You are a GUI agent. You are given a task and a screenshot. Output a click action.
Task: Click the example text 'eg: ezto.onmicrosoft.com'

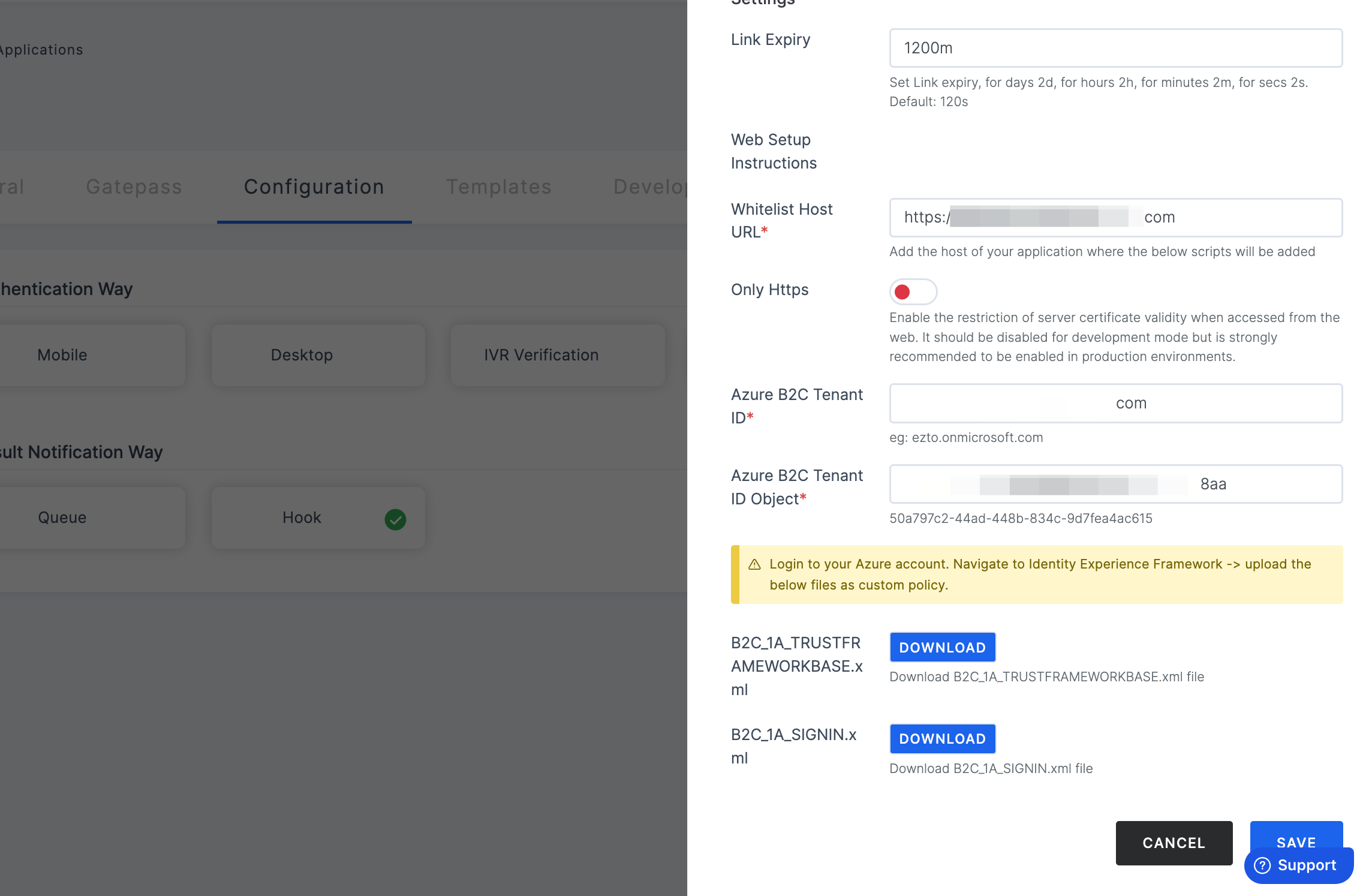coord(966,438)
